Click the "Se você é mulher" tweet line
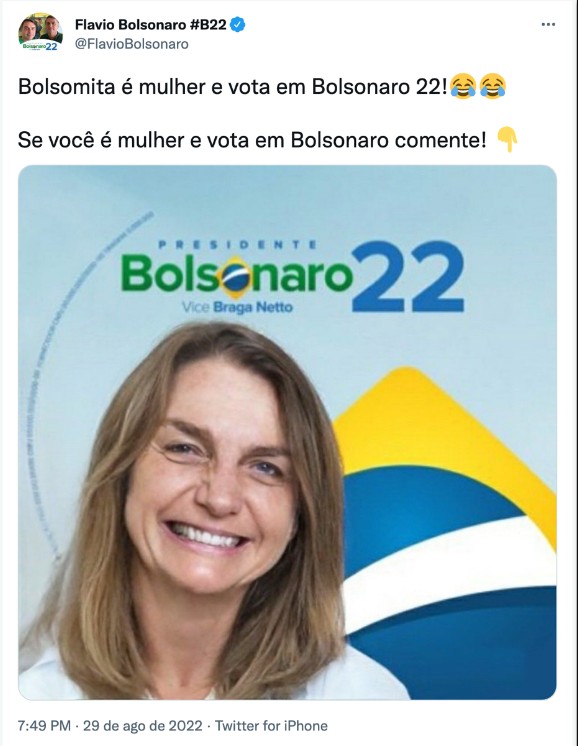The height and width of the screenshot is (746, 578). (x=252, y=140)
